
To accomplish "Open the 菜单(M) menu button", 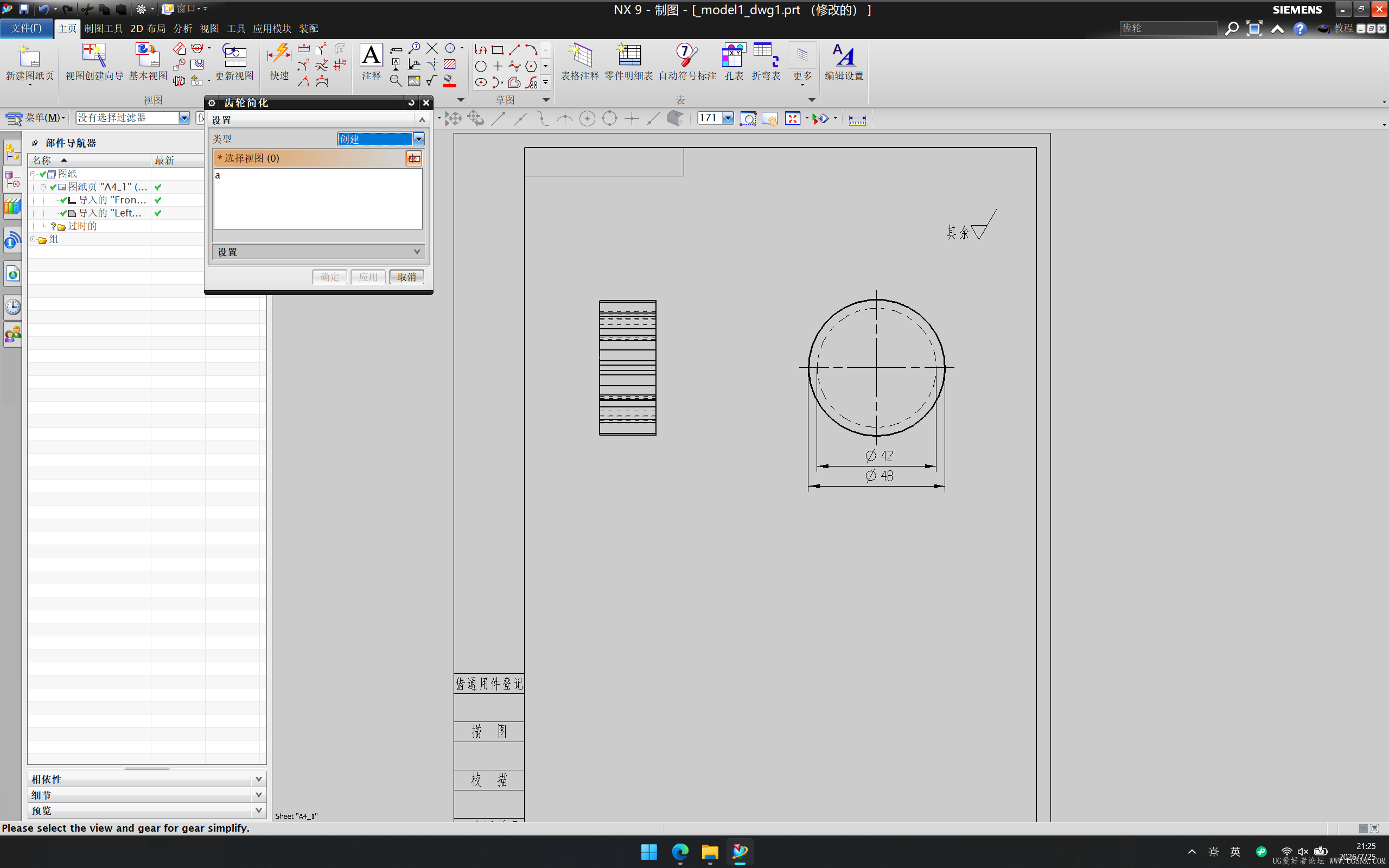I will click(x=36, y=118).
